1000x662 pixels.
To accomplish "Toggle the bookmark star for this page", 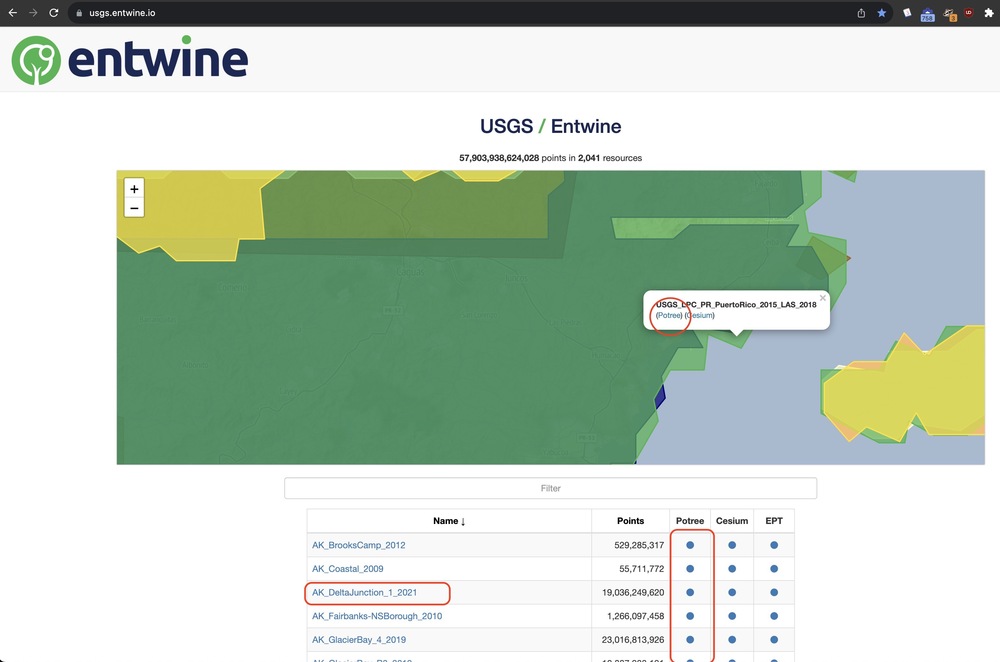I will (881, 13).
